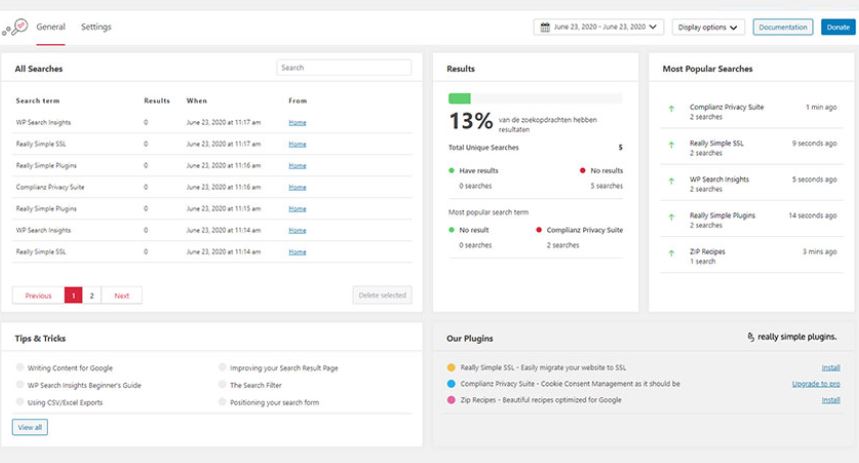Open the date range dropdown
This screenshot has height=463, width=859.
[599, 27]
